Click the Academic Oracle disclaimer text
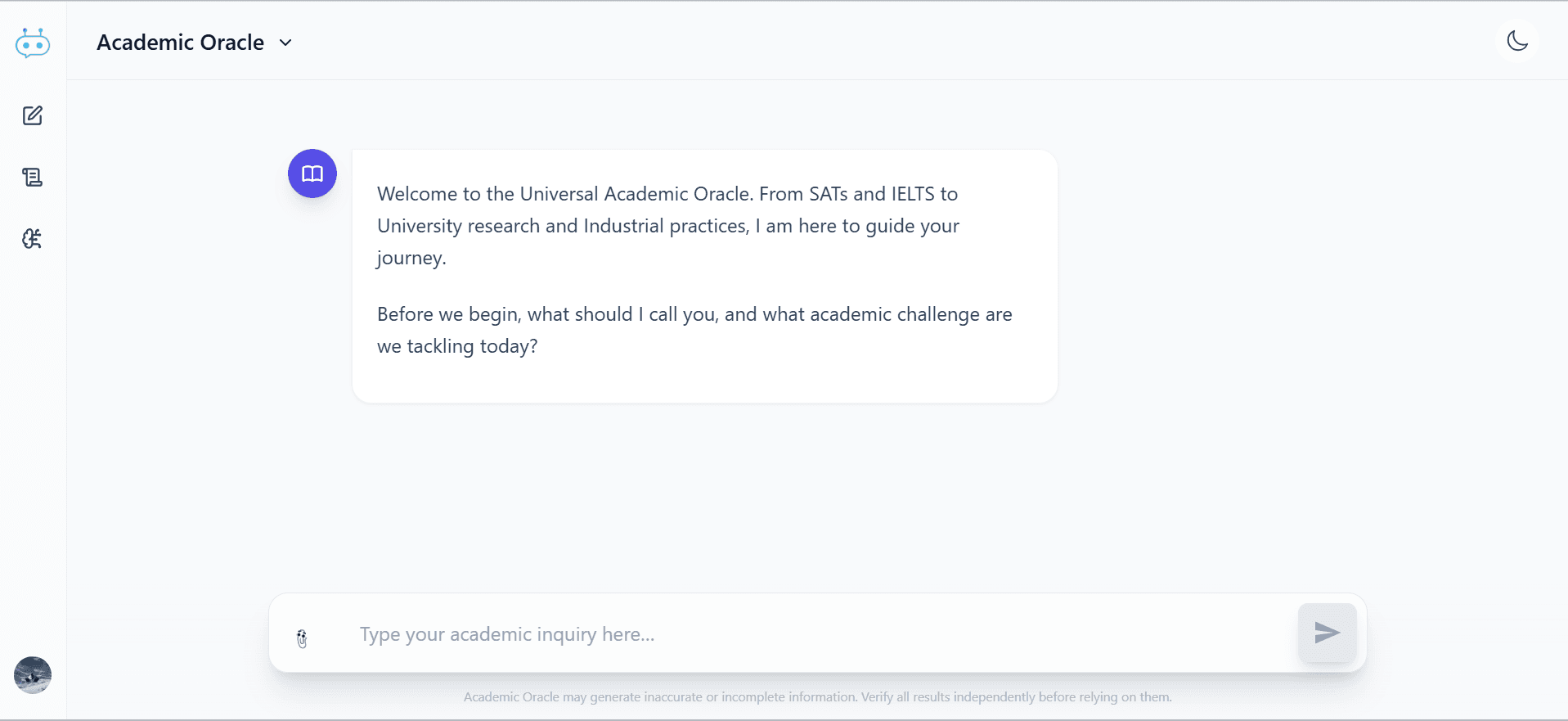This screenshot has height=721, width=1568. (816, 697)
